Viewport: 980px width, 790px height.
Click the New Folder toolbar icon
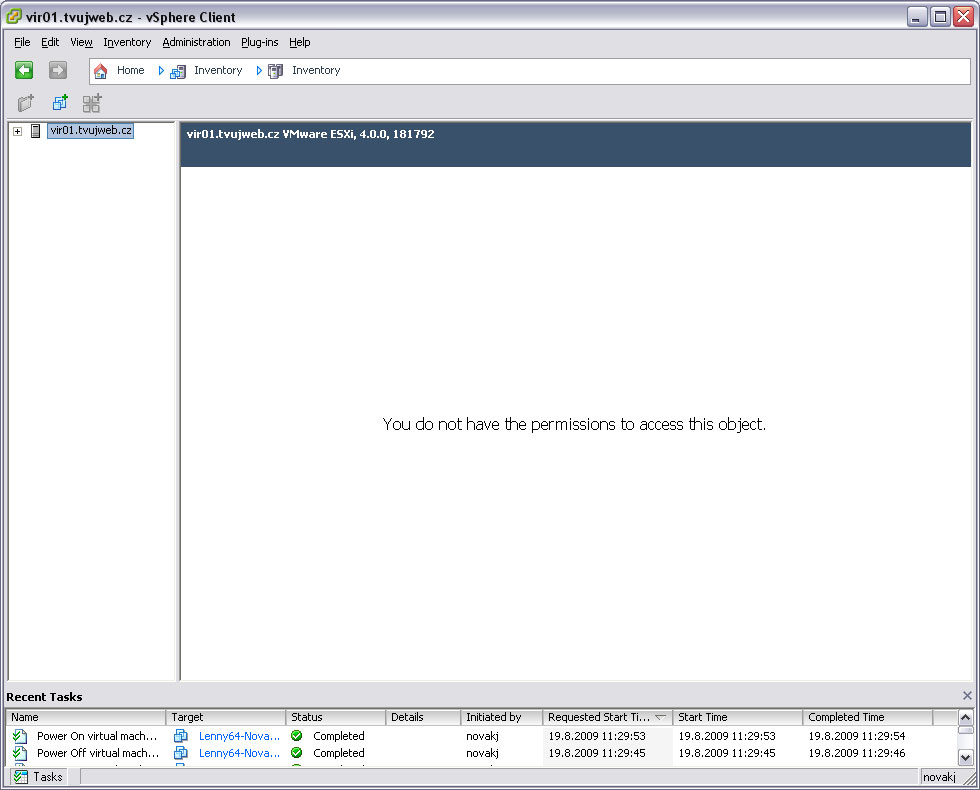(26, 103)
